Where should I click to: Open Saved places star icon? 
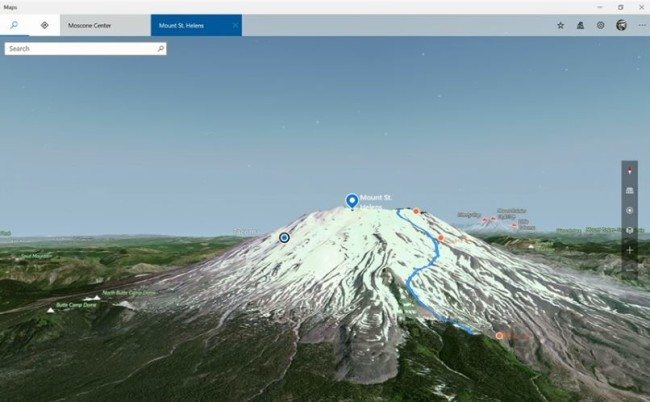click(560, 25)
